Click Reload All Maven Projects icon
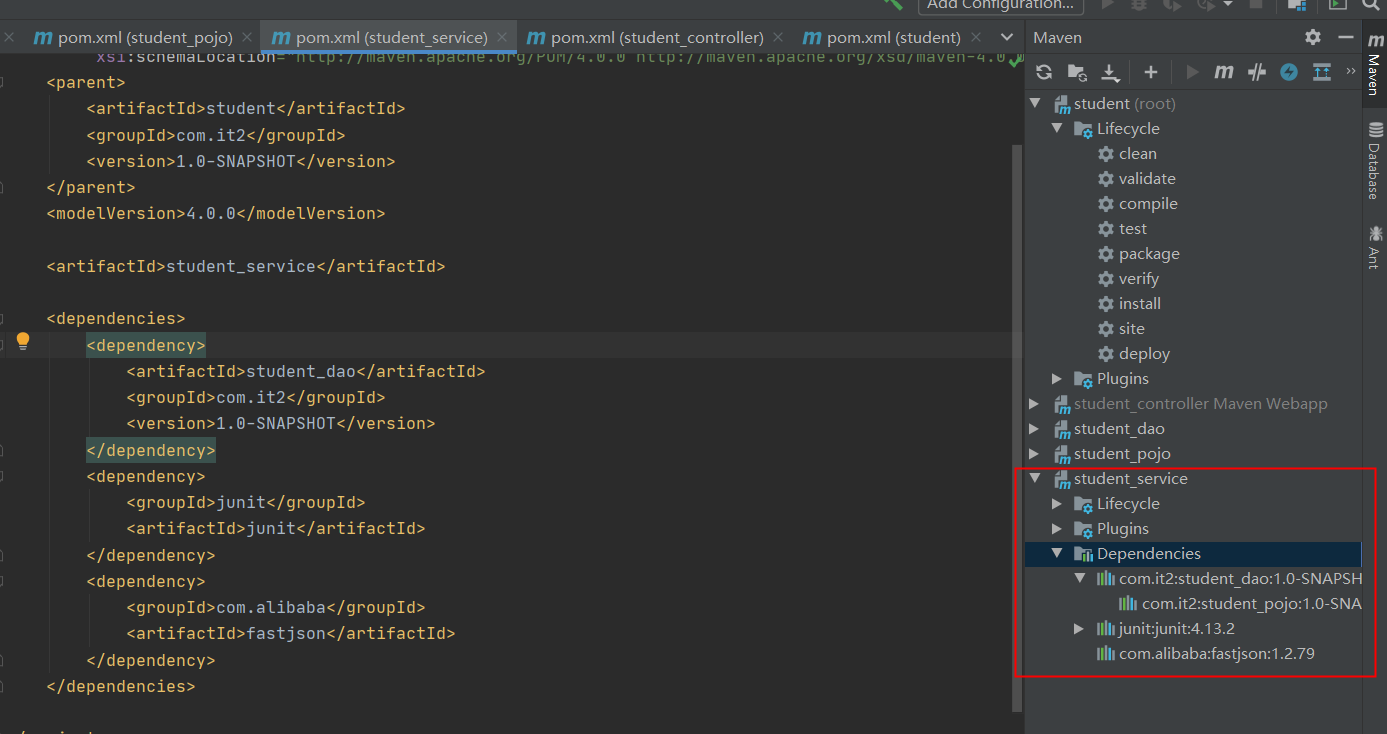1387x734 pixels. coord(1044,72)
